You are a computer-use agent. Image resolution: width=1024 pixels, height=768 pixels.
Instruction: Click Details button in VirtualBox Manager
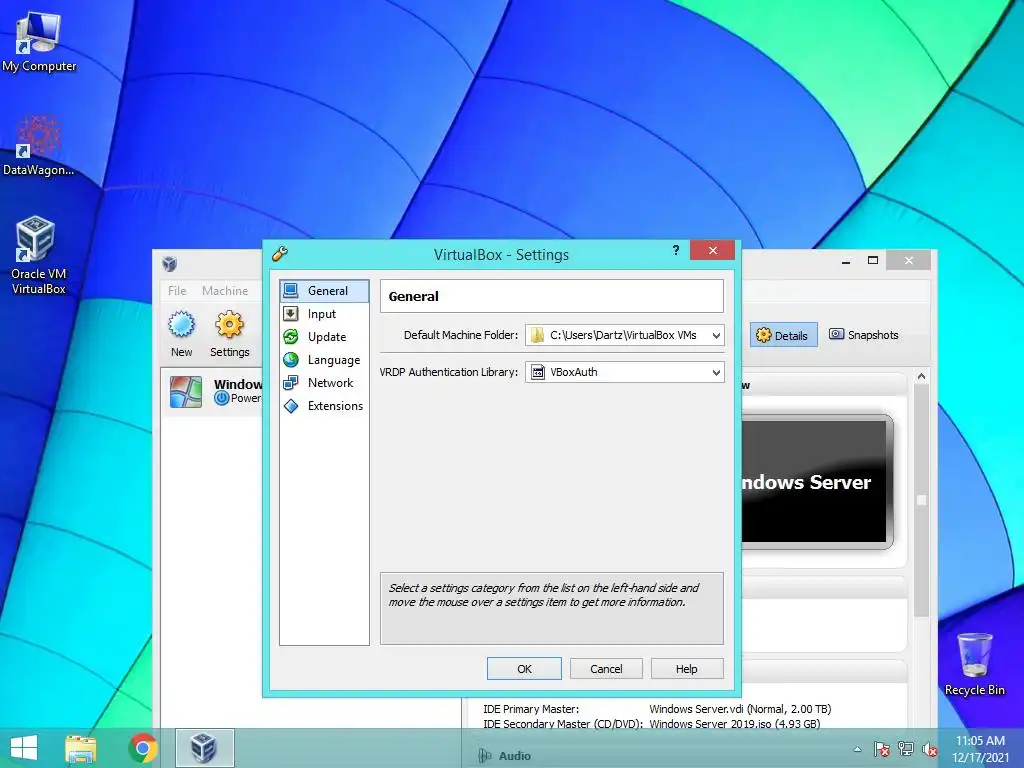(x=783, y=335)
